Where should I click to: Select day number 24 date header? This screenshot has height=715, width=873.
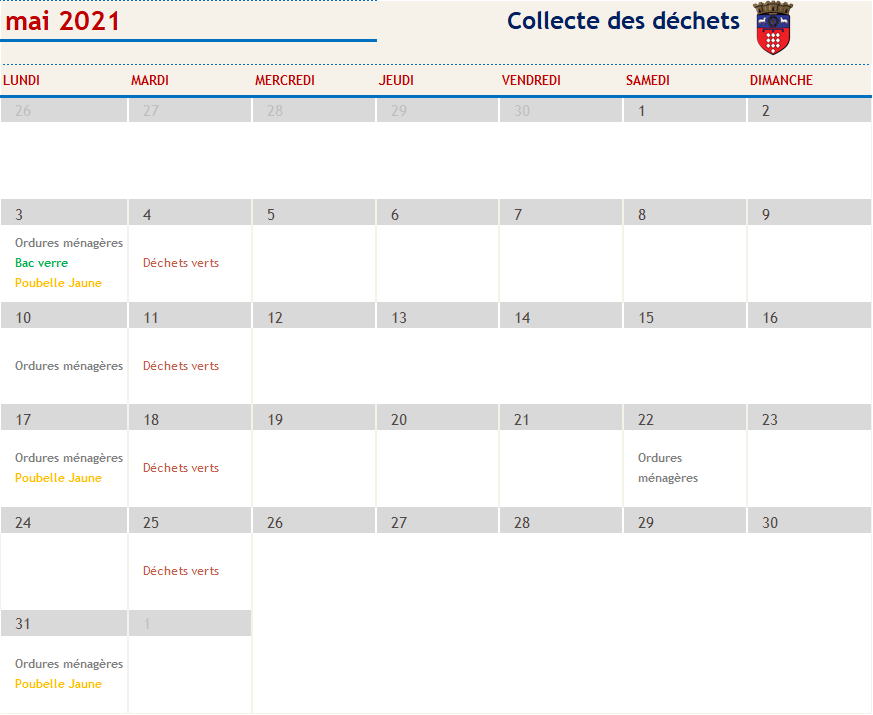tap(64, 521)
